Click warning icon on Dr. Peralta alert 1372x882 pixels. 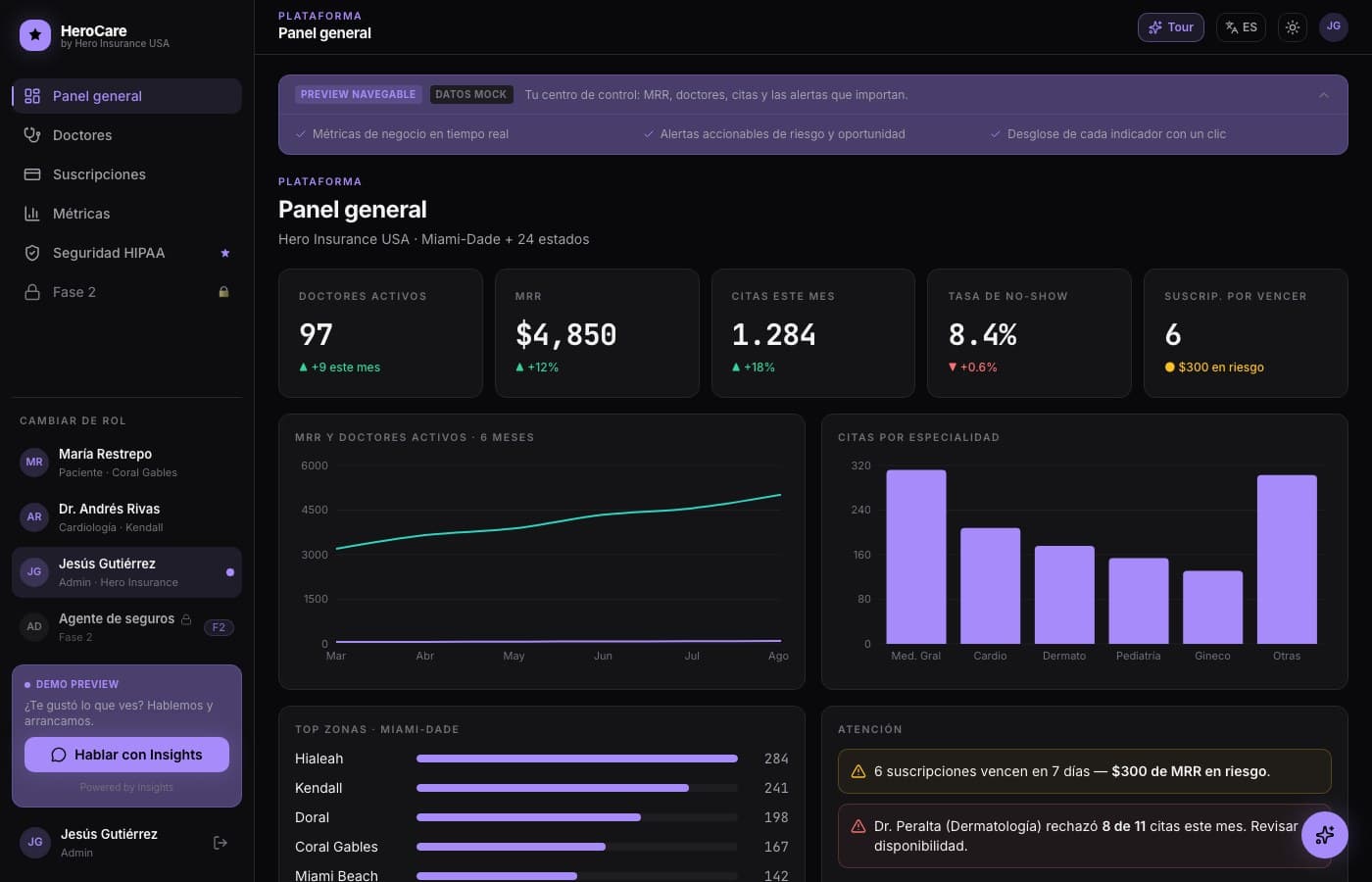[858, 826]
